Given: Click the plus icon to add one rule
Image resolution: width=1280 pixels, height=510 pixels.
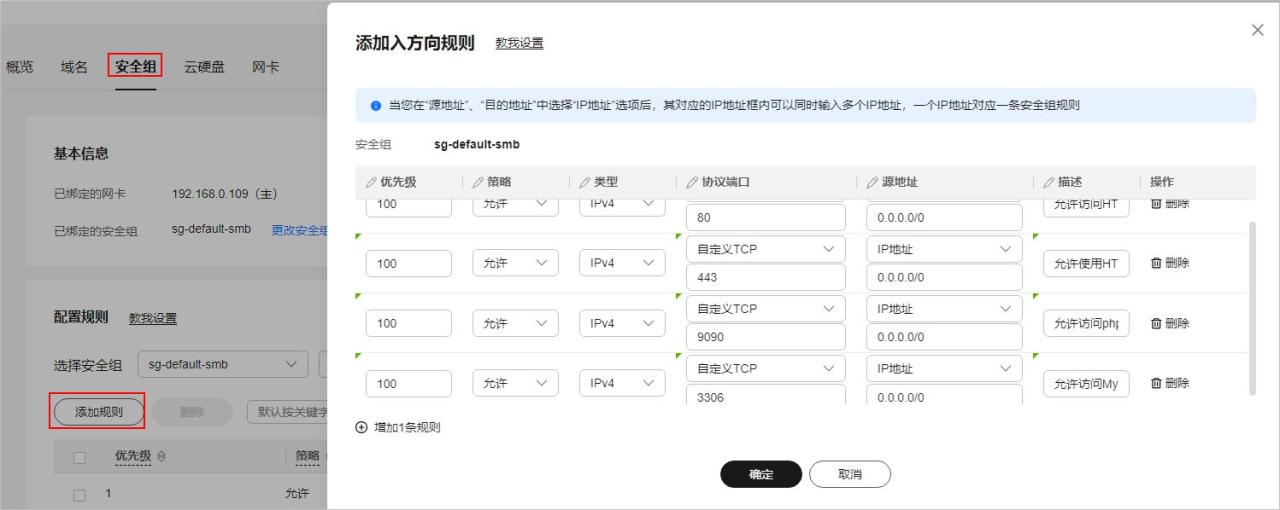Looking at the screenshot, I should (362, 428).
